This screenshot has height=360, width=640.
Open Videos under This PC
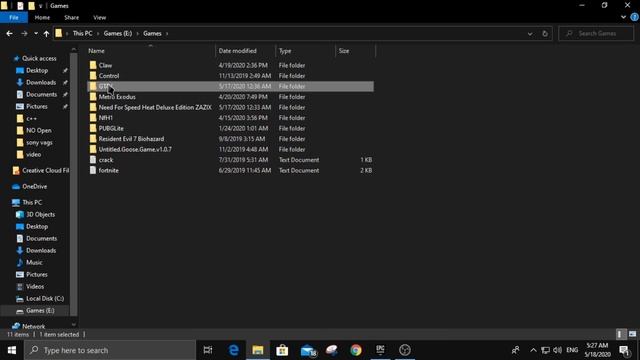coord(35,287)
